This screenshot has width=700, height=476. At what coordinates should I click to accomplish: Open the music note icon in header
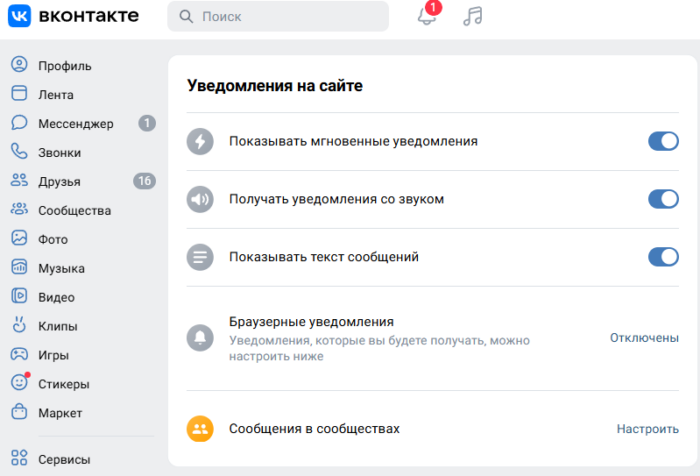tap(473, 17)
